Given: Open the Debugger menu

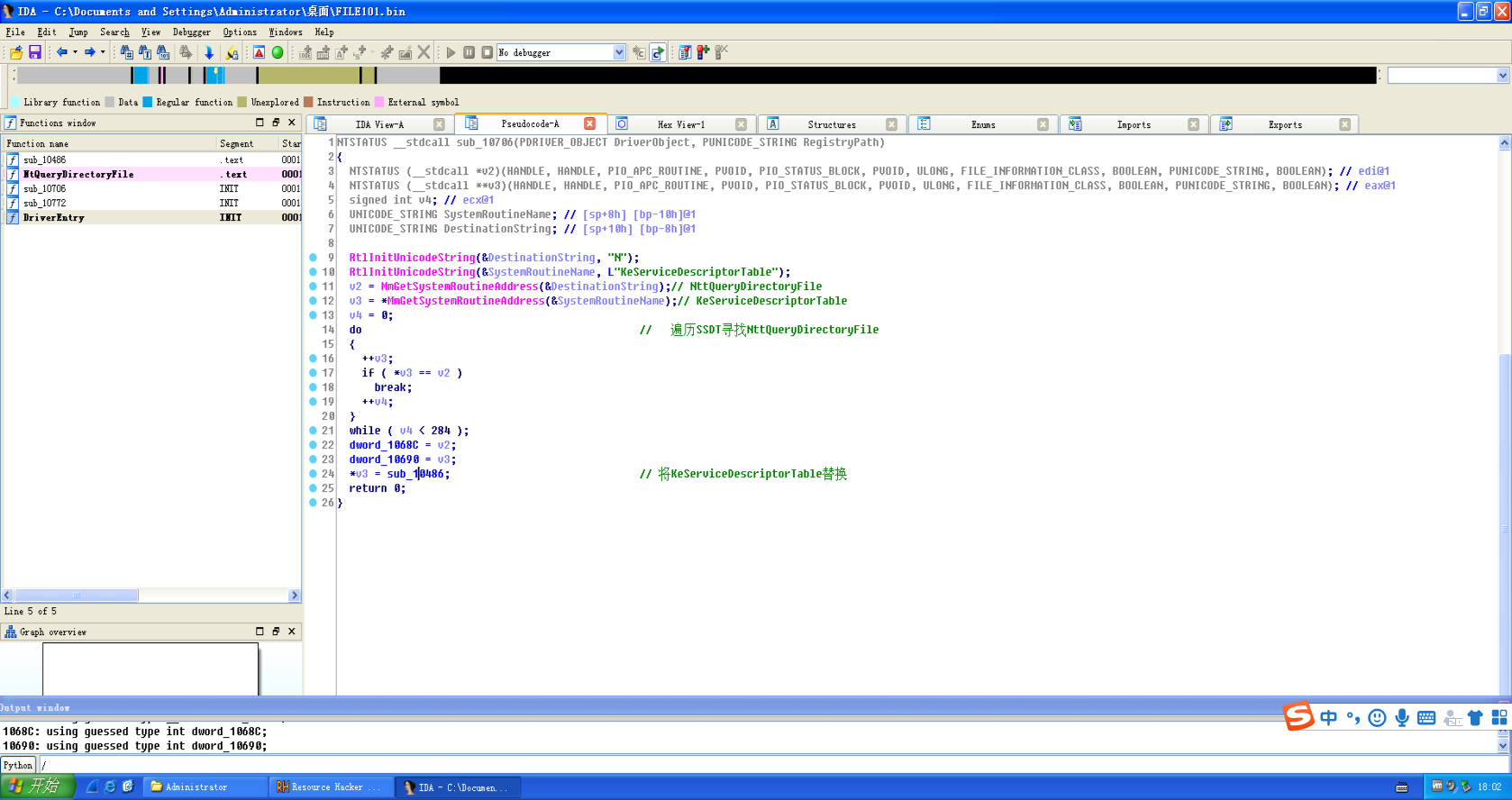Looking at the screenshot, I should click(191, 32).
